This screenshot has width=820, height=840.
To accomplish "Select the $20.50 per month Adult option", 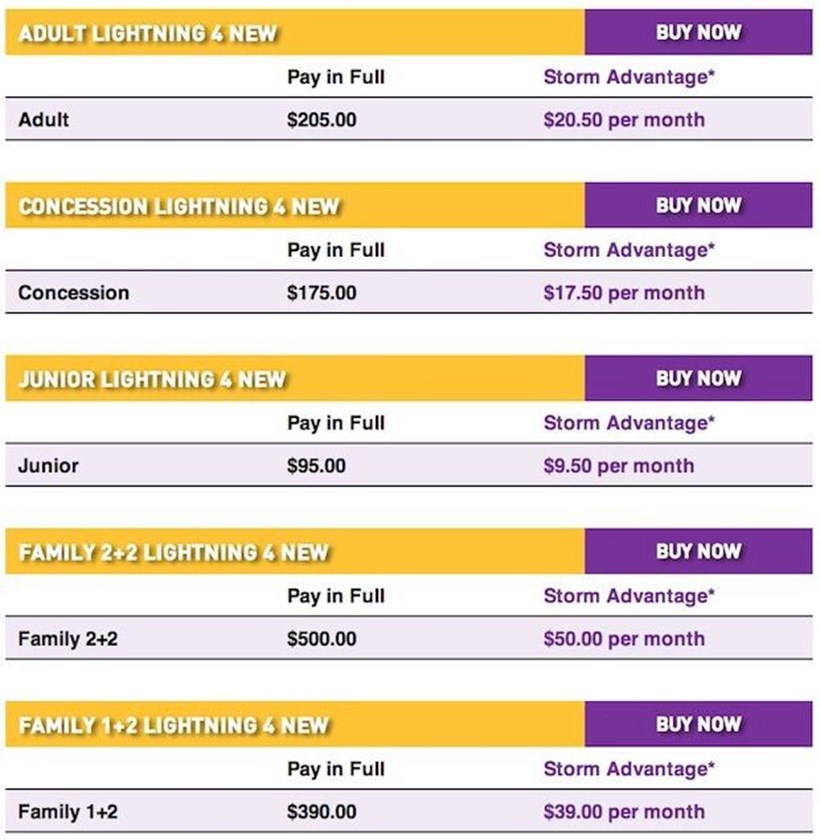I will coord(624,120).
